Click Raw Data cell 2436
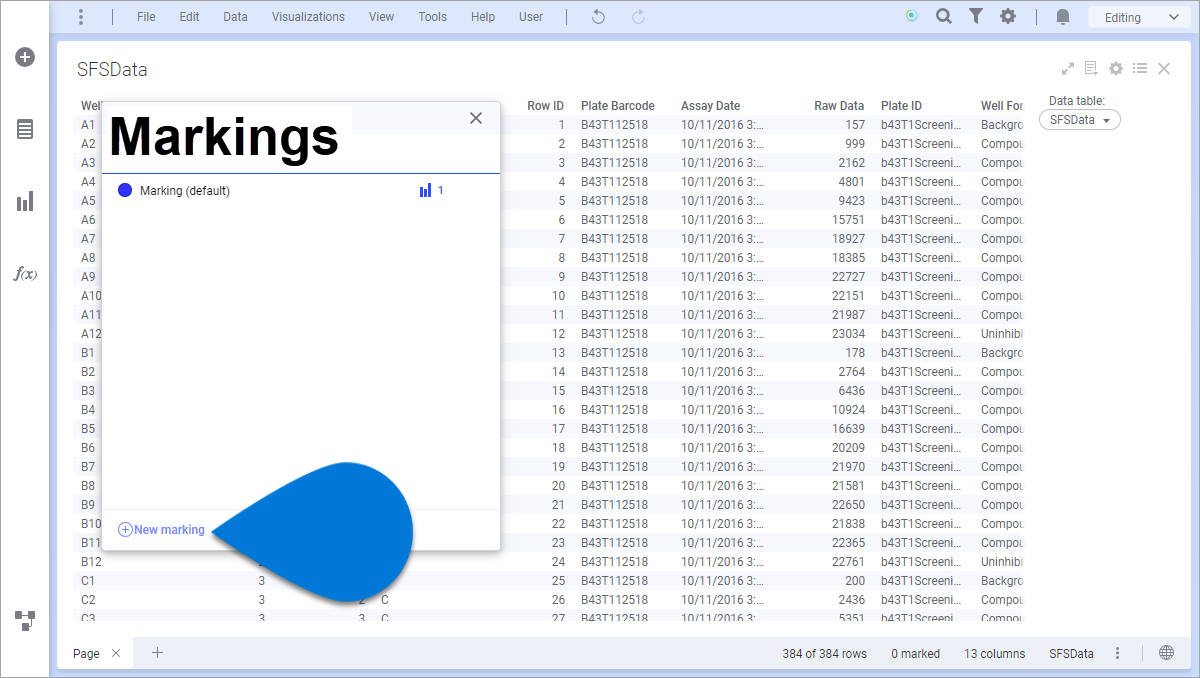The image size is (1200, 678). click(851, 600)
